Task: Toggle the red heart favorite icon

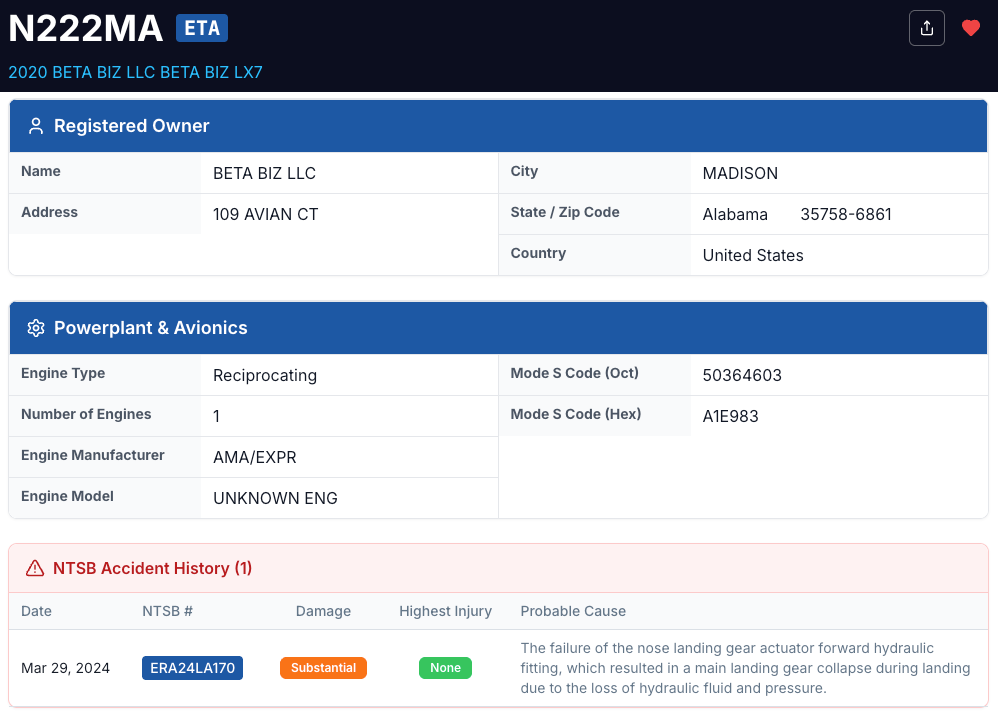Action: (x=970, y=28)
